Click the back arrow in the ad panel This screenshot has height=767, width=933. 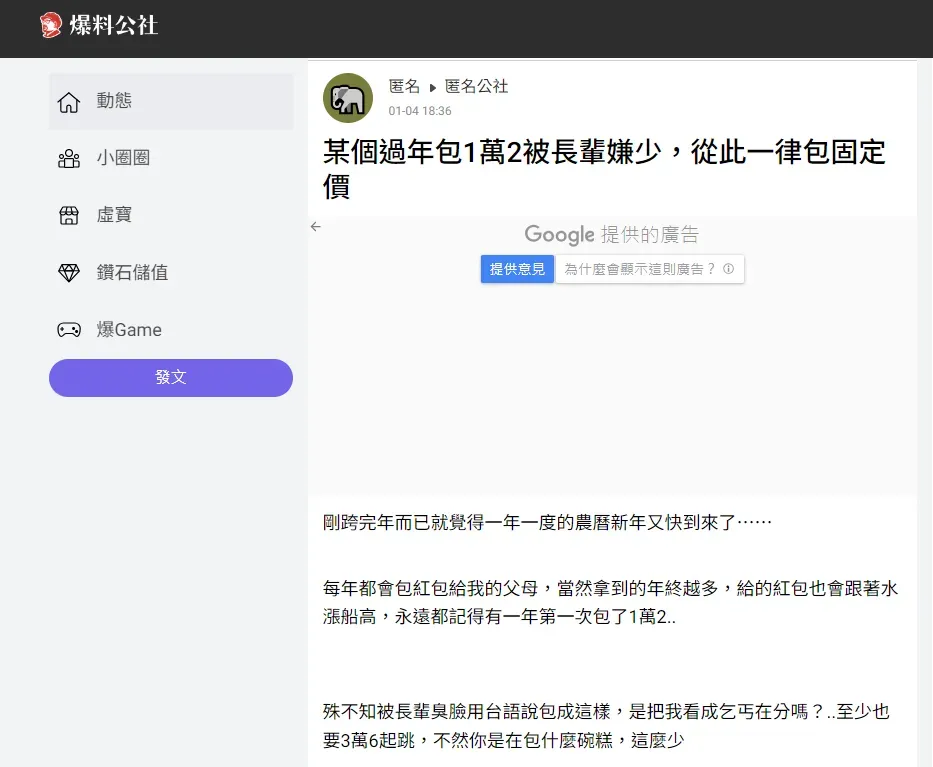coord(315,226)
